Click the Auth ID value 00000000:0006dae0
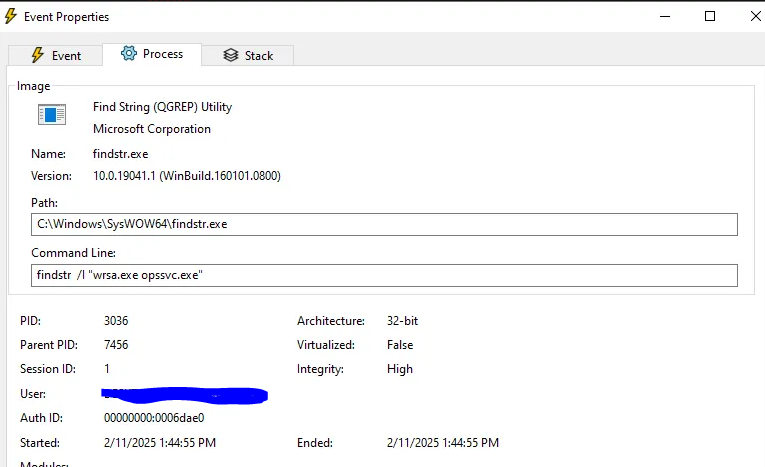This screenshot has height=467, width=765. coord(154,418)
